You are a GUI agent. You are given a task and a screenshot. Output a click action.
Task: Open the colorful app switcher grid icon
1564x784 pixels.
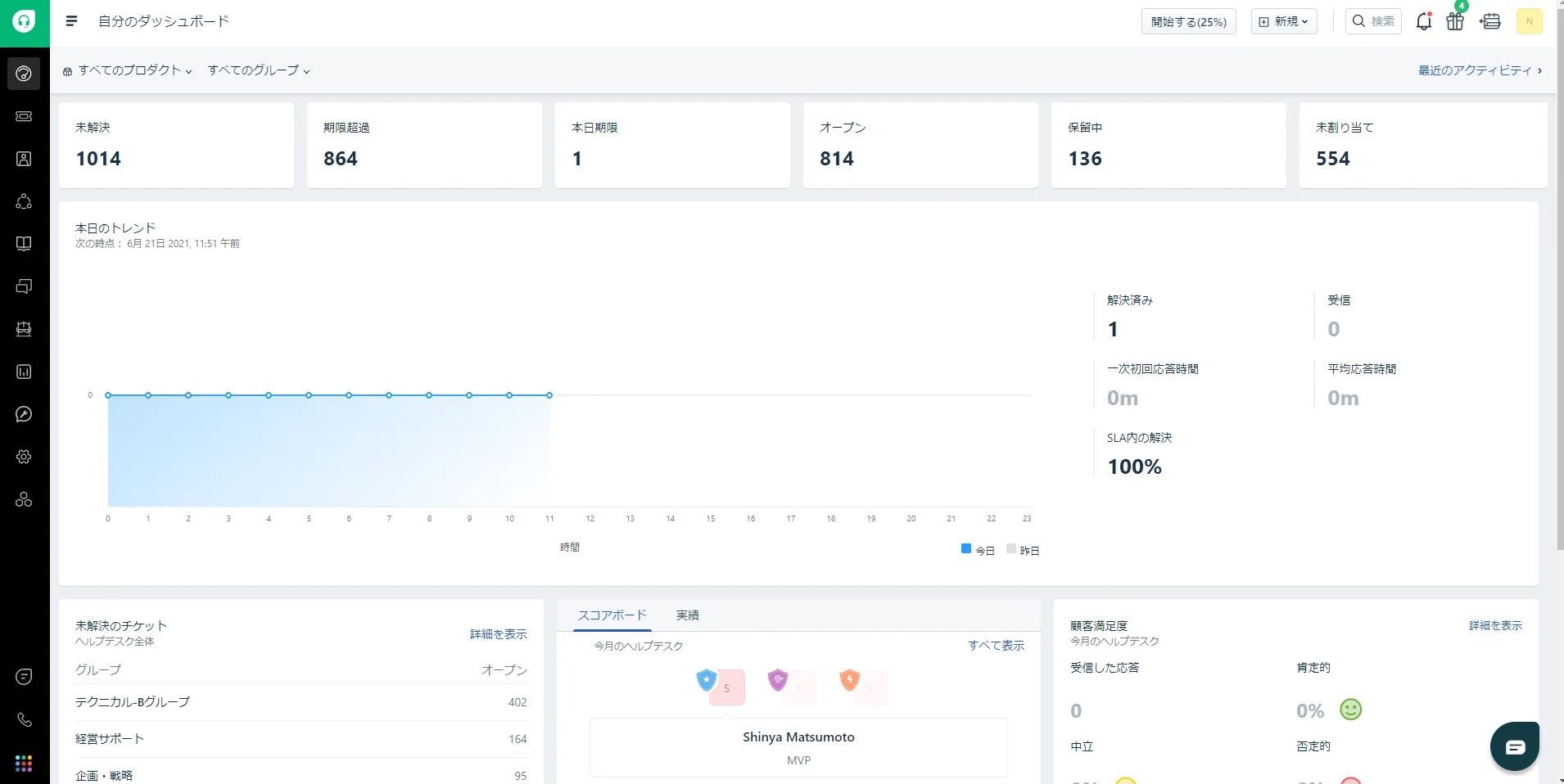[x=24, y=763]
